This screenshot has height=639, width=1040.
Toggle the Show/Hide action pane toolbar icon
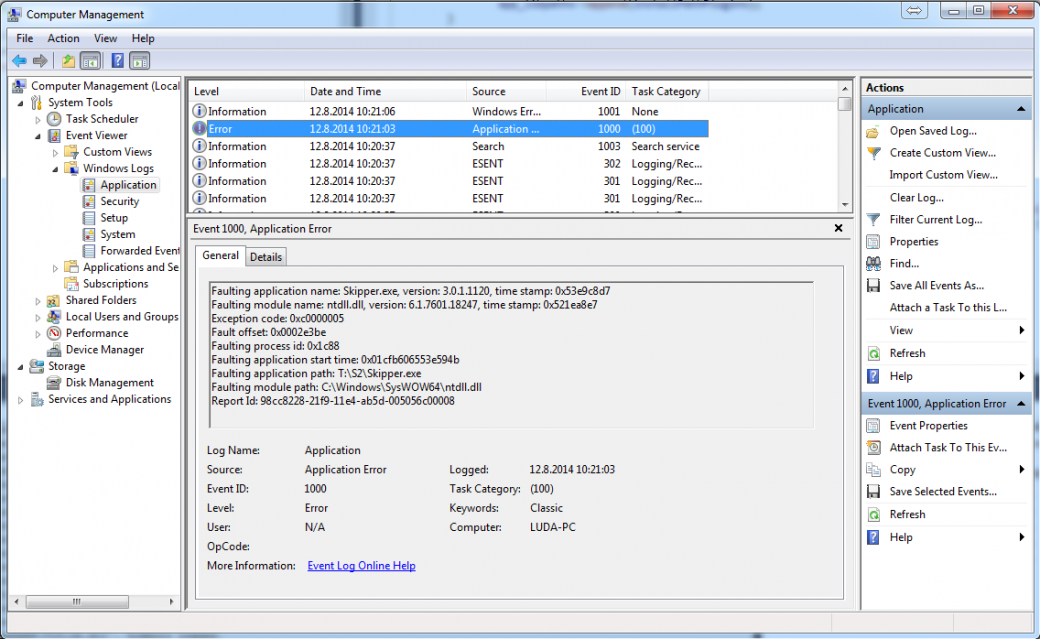pyautogui.click(x=139, y=60)
